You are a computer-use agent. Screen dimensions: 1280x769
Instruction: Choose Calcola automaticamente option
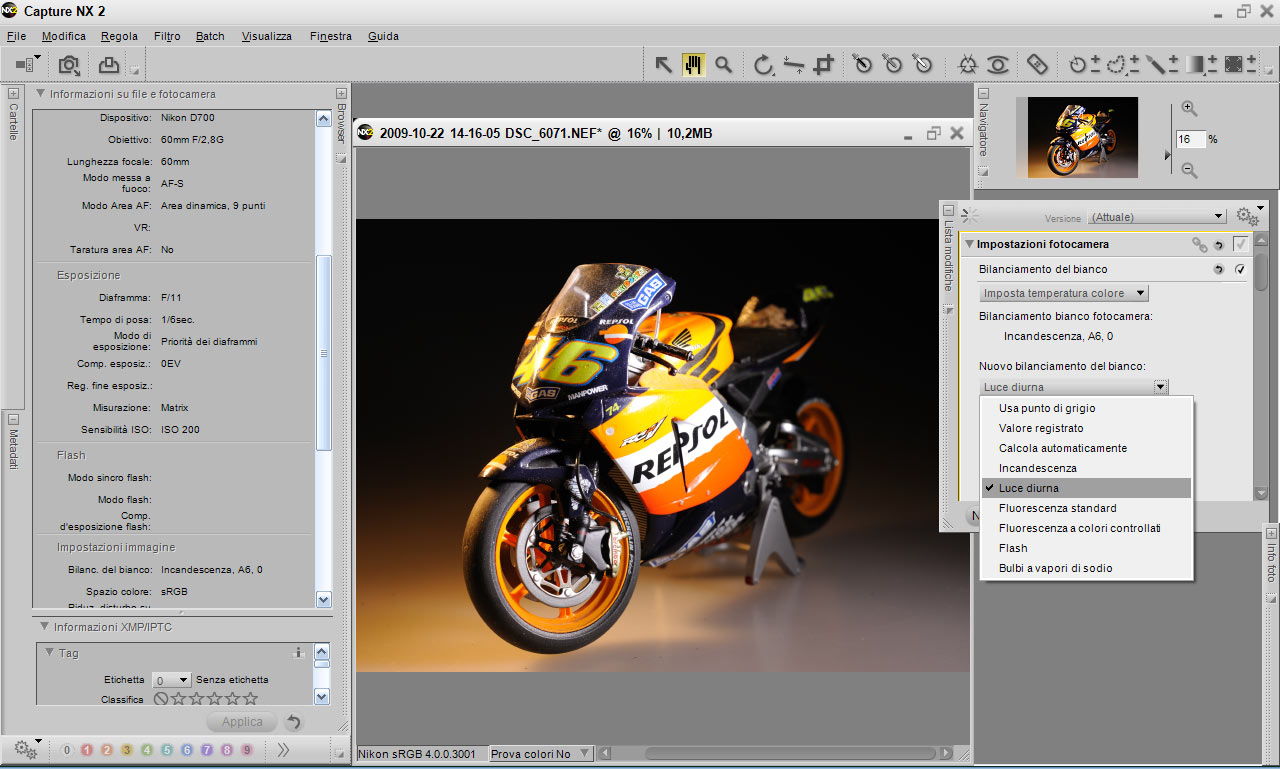[x=1086, y=448]
